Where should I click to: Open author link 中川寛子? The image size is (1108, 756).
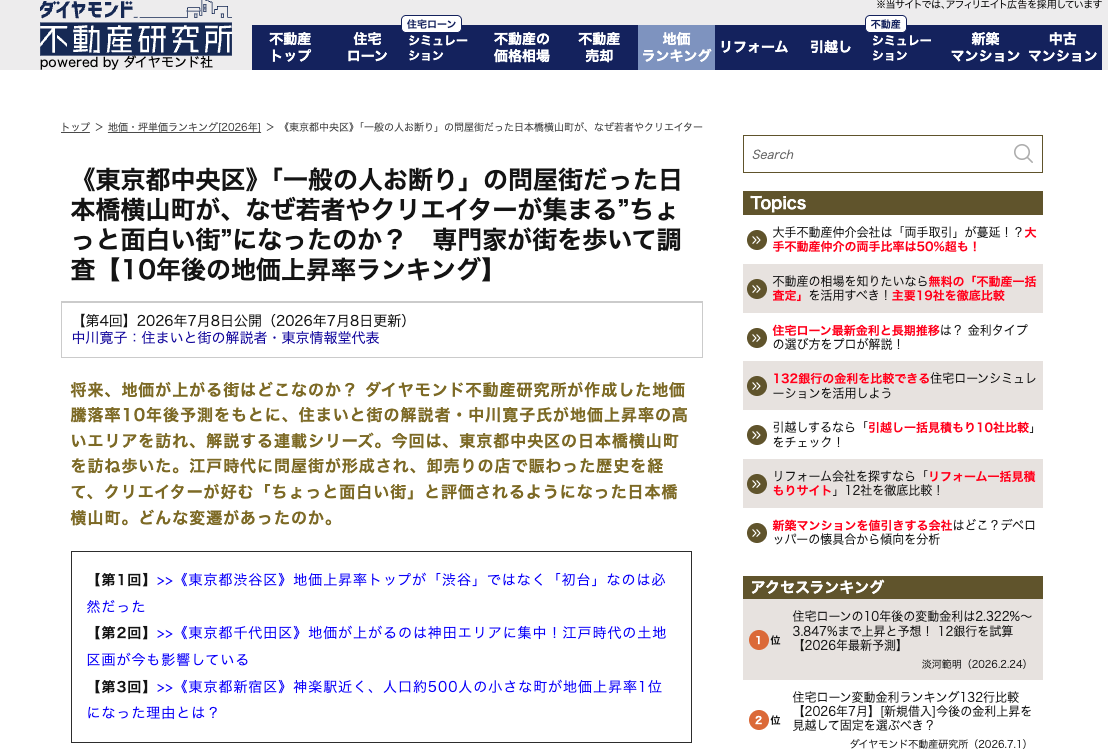click(x=225, y=338)
